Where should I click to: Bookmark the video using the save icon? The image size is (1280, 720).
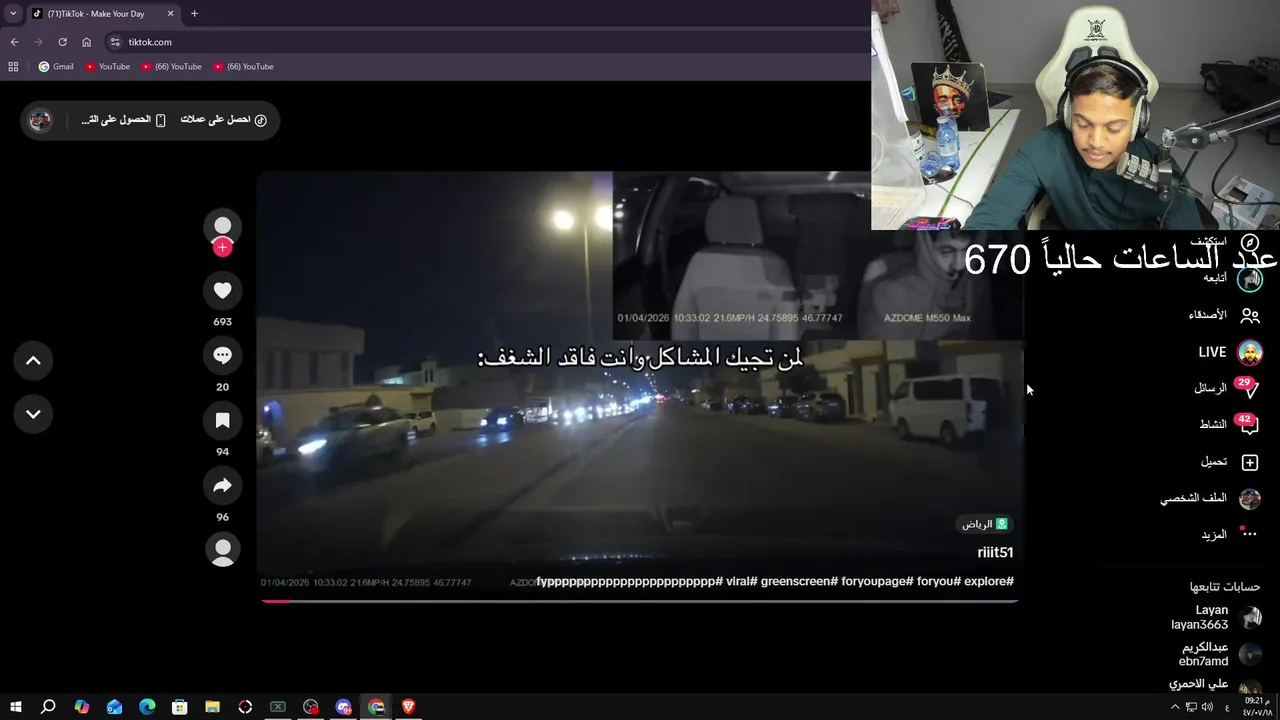click(x=222, y=420)
